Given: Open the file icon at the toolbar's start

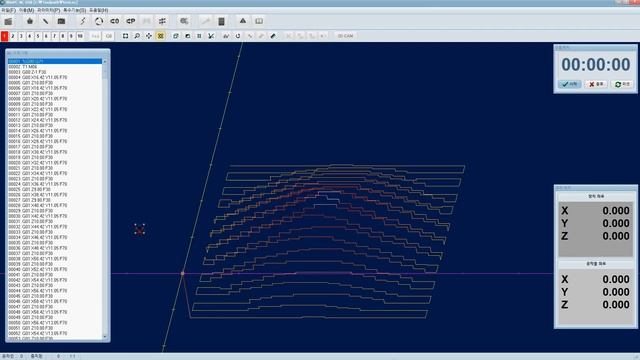Looking at the screenshot, I should point(8,21).
